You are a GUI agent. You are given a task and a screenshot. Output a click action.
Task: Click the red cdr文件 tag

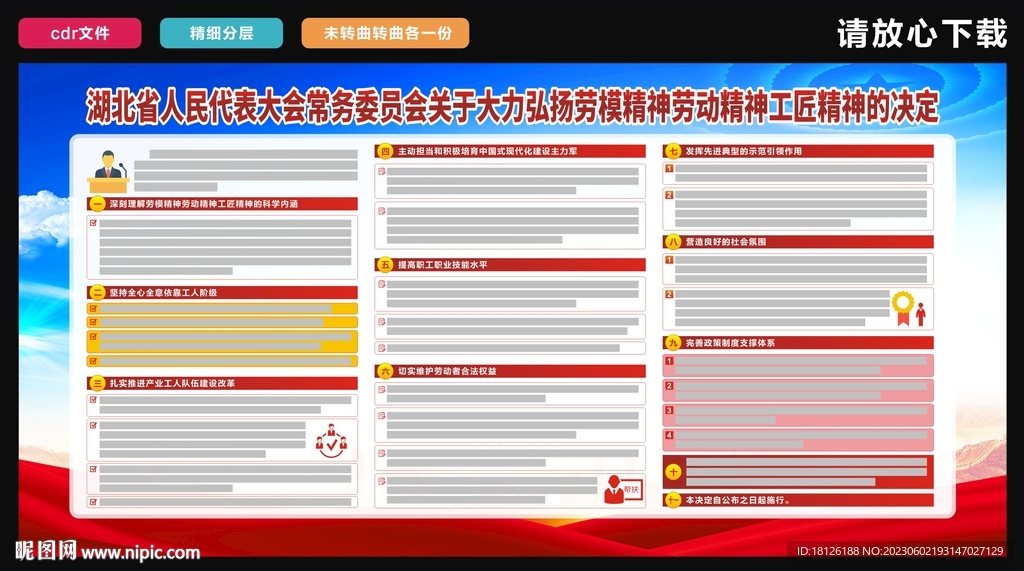(80, 33)
